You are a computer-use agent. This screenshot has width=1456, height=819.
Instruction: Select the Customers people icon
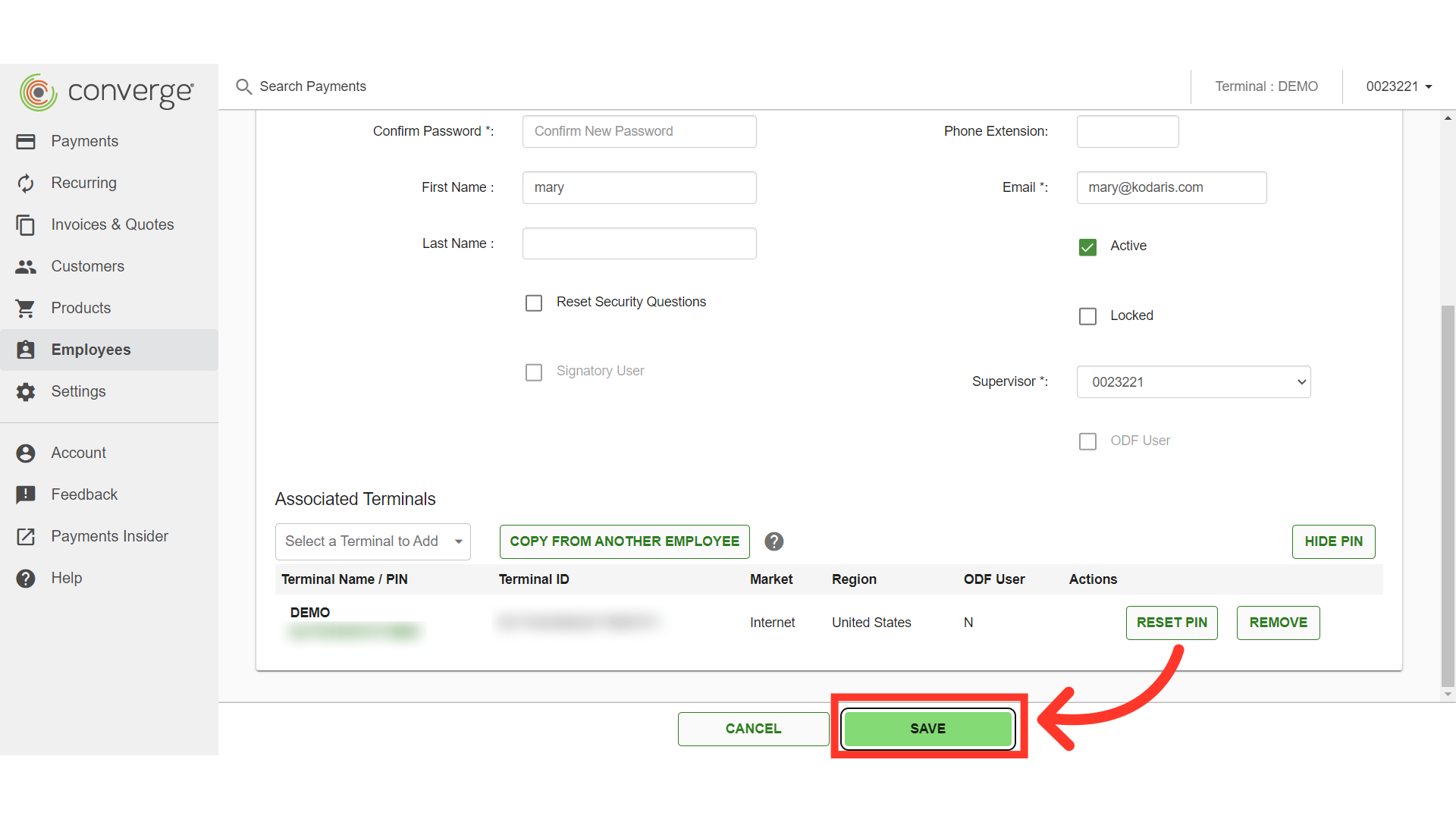tap(26, 267)
